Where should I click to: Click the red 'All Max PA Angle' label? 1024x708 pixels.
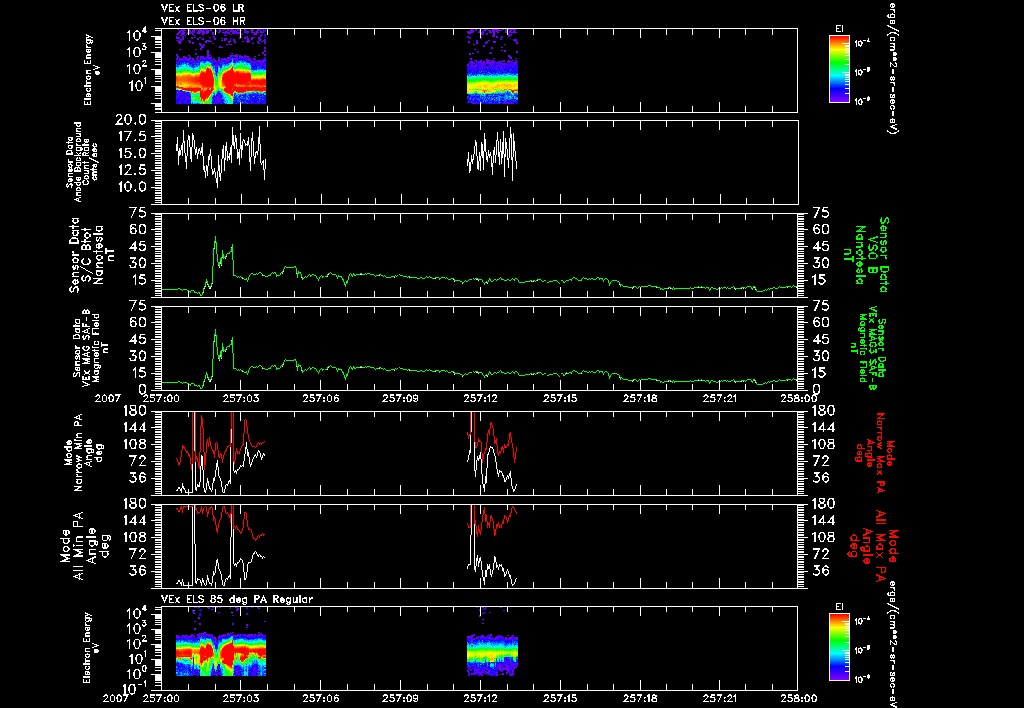874,545
